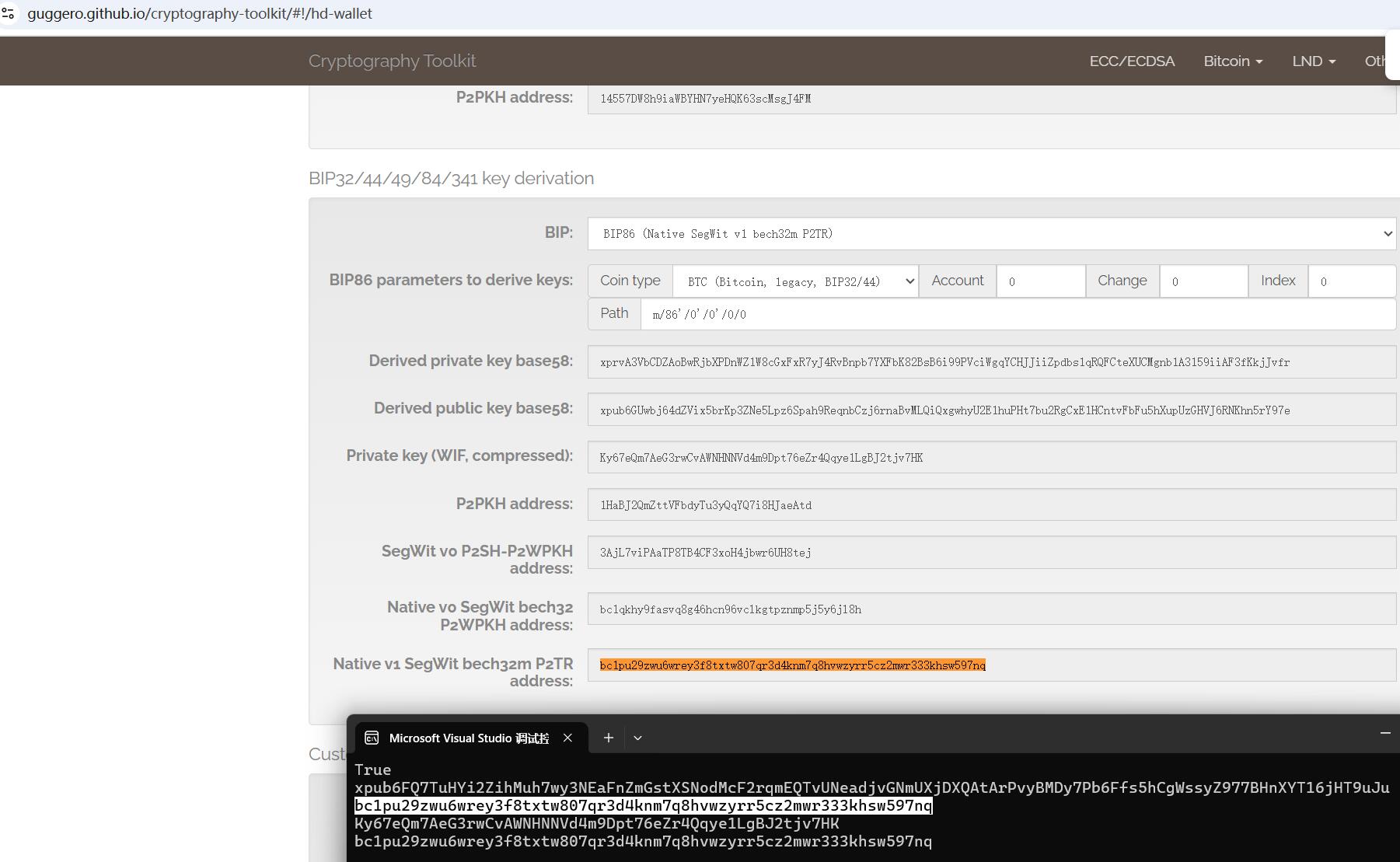
Task: Close the Microsoft Visual Studio debug tab
Action: (567, 738)
